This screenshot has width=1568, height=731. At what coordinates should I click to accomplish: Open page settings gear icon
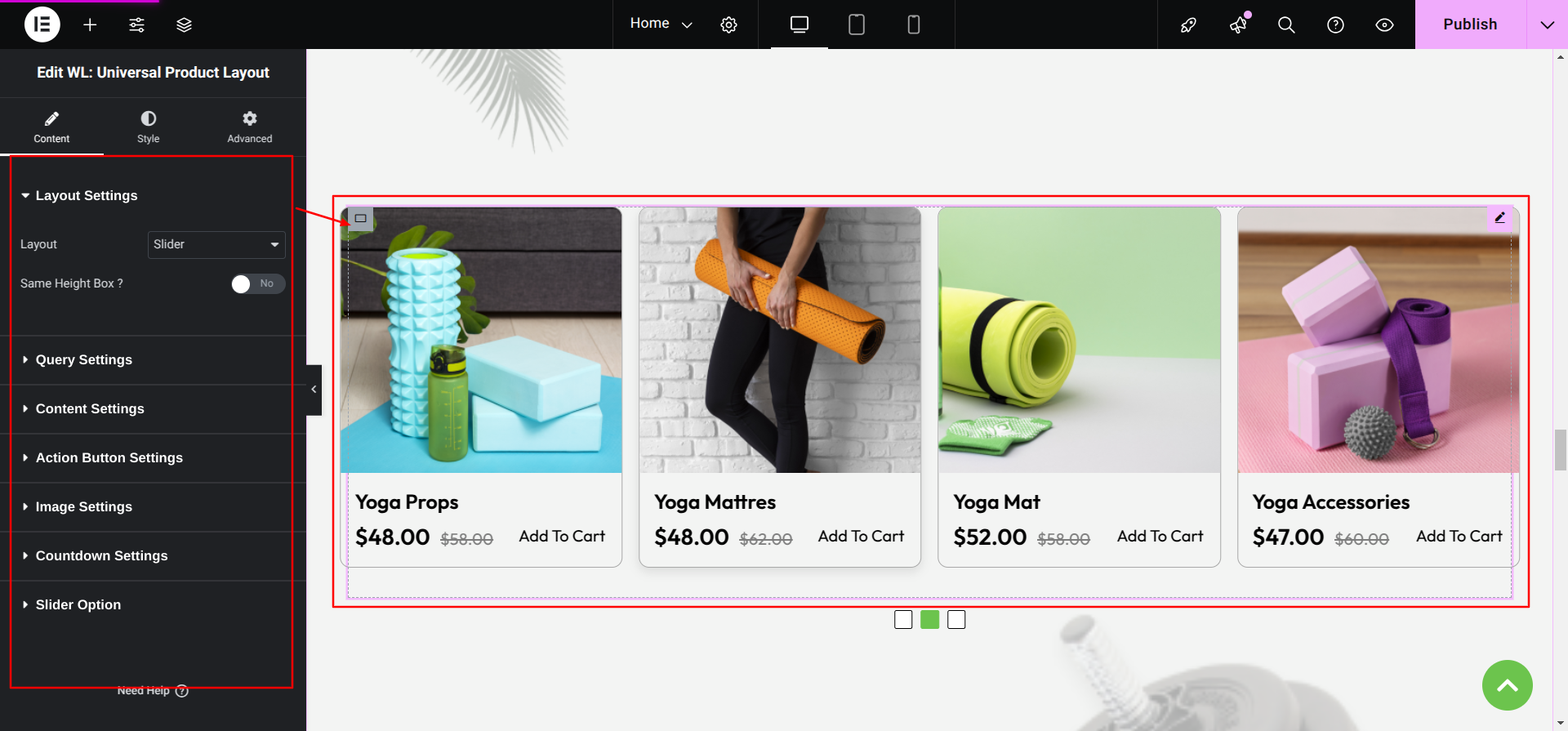[x=728, y=25]
